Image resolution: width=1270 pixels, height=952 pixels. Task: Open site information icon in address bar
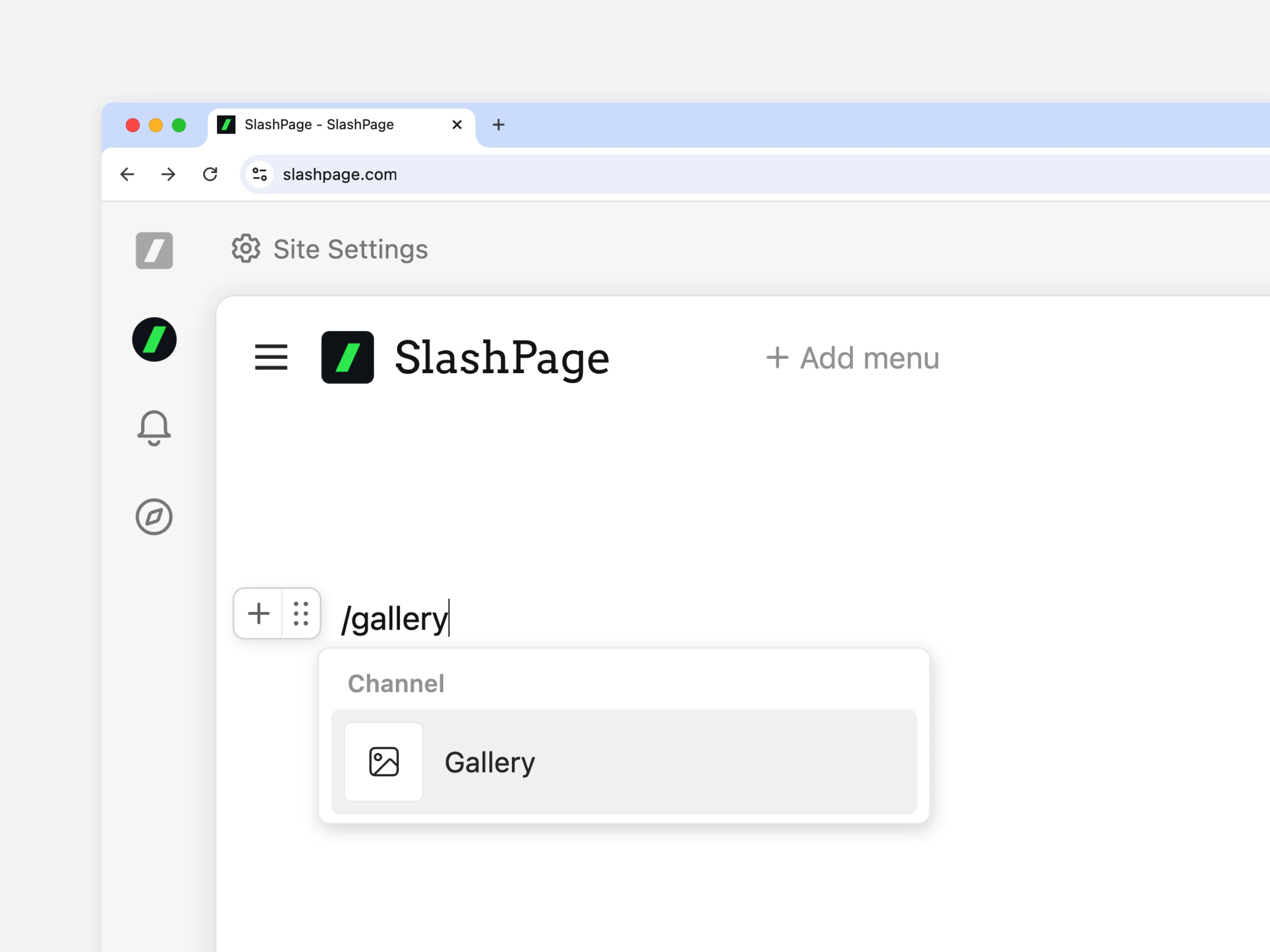[260, 174]
